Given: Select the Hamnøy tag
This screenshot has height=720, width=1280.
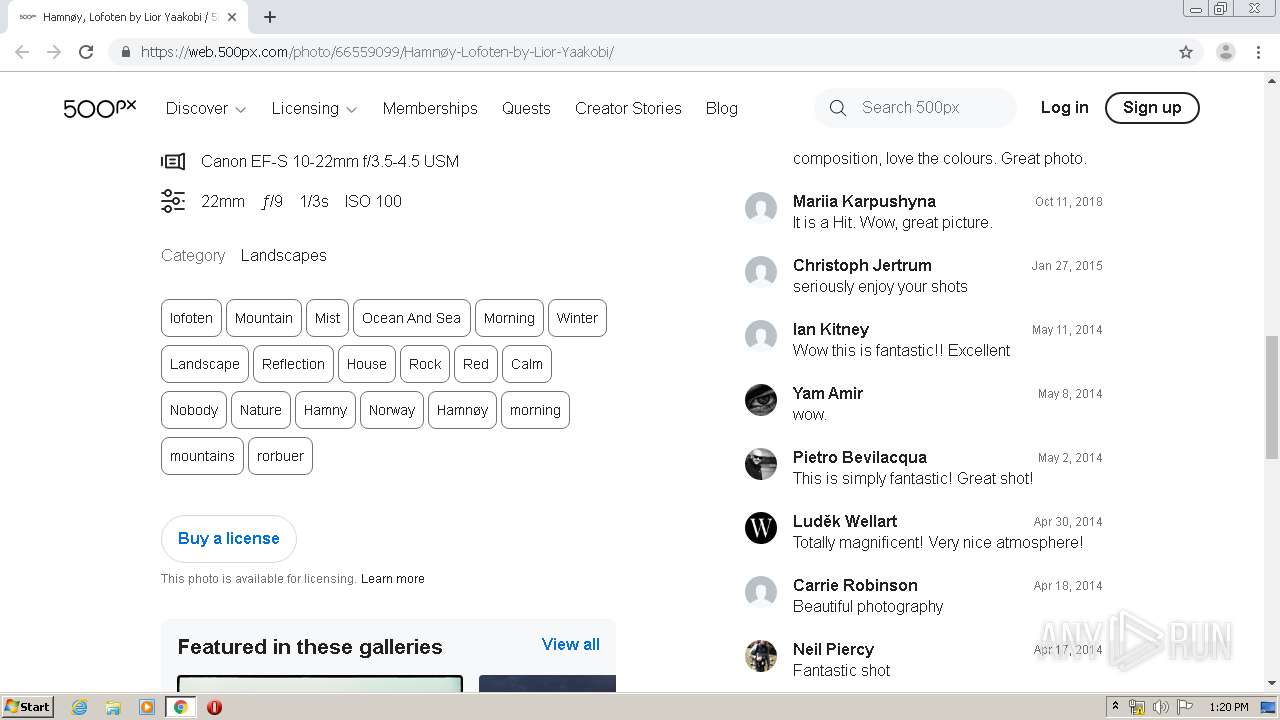Looking at the screenshot, I should click(x=462, y=410).
